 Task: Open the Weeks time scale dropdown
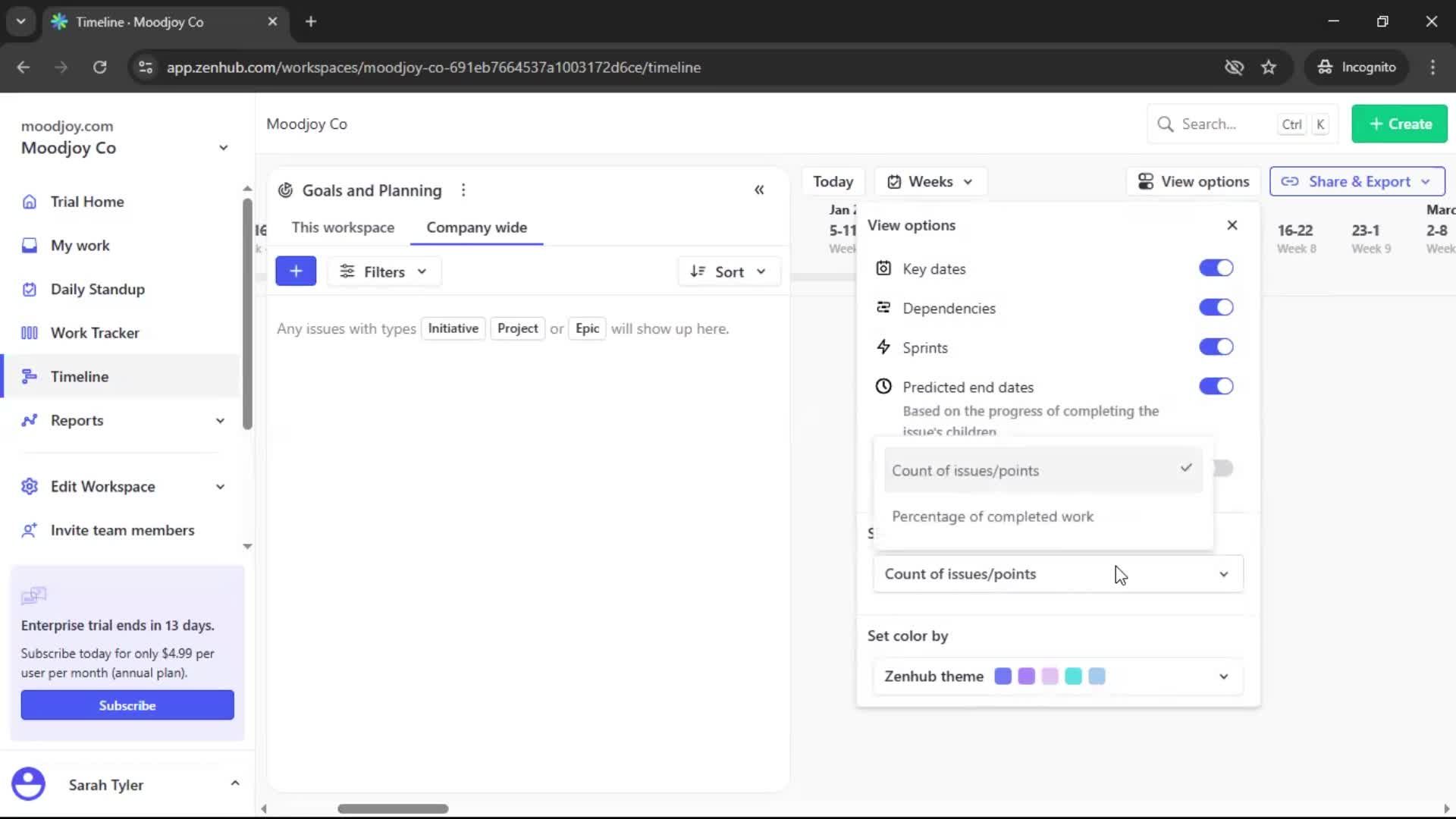[930, 181]
